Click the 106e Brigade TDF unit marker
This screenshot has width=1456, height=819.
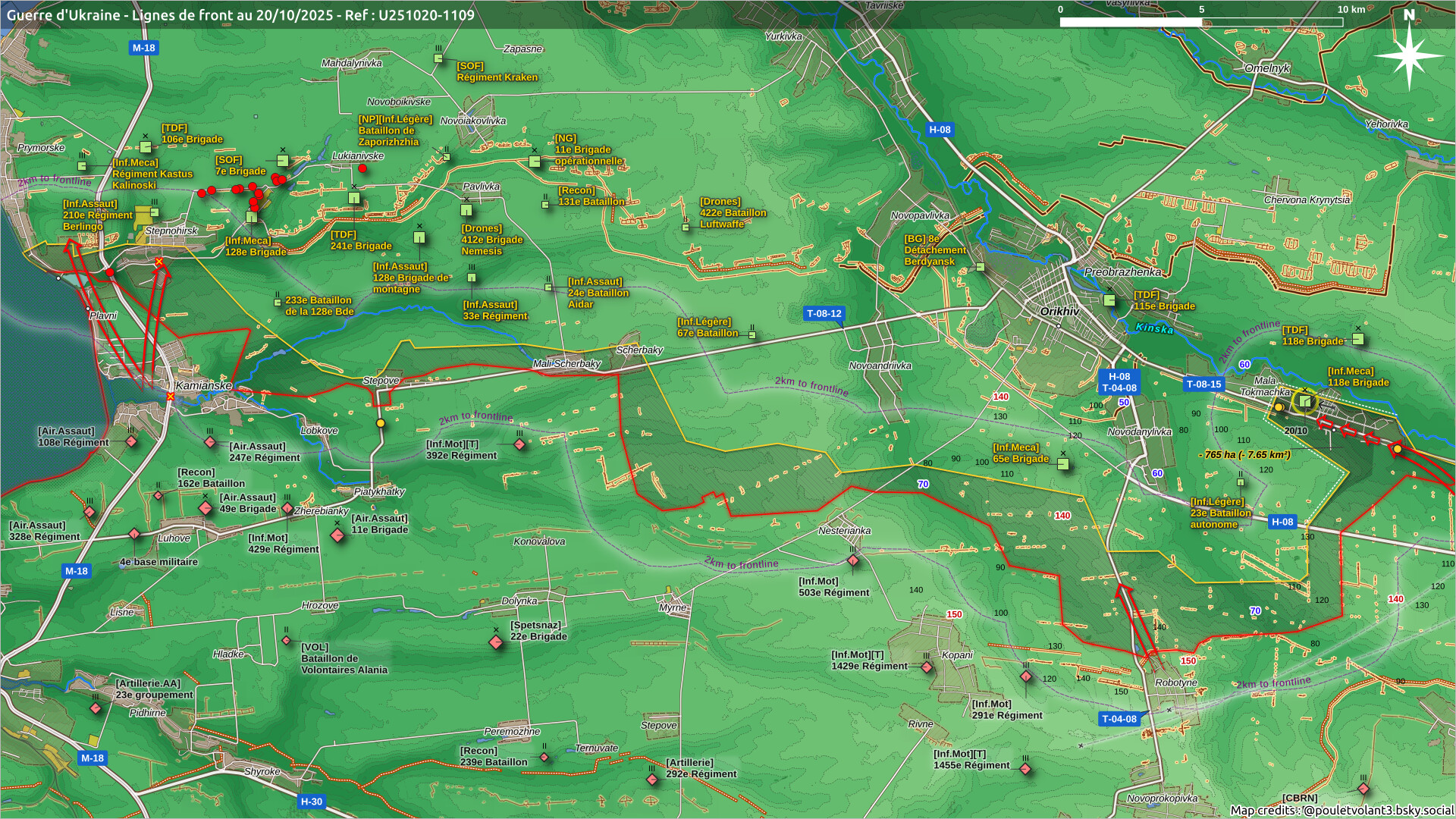(x=146, y=146)
